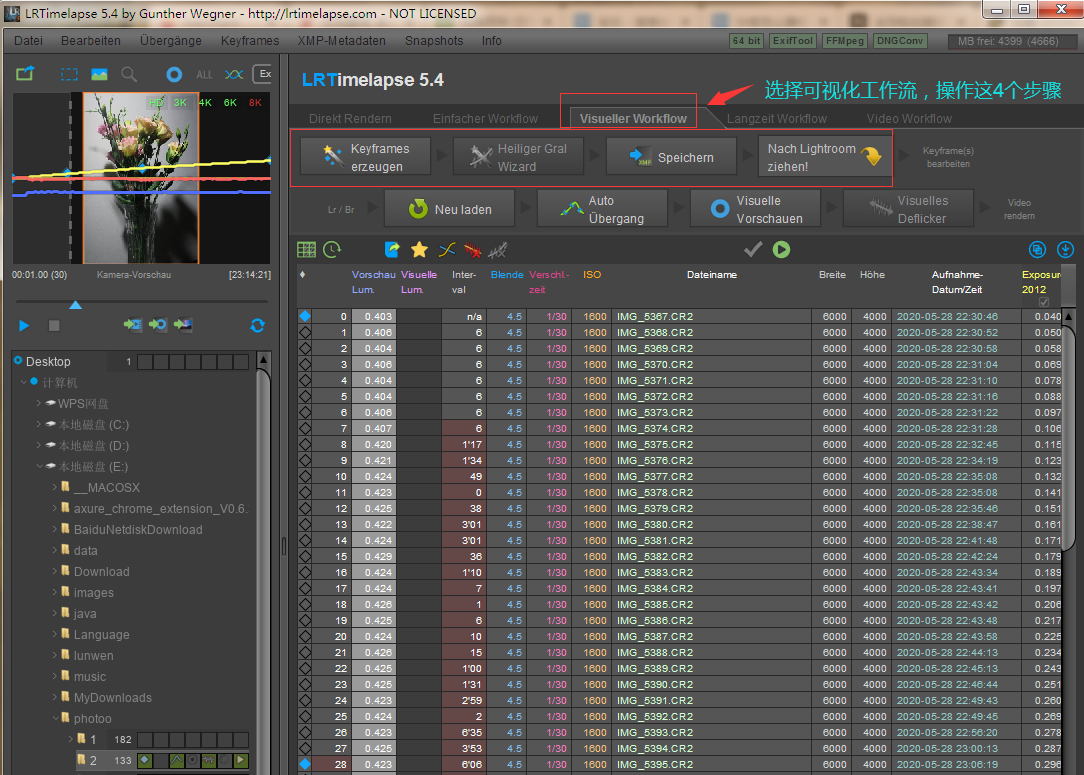Toggle the ALL curves display button

coord(204,75)
